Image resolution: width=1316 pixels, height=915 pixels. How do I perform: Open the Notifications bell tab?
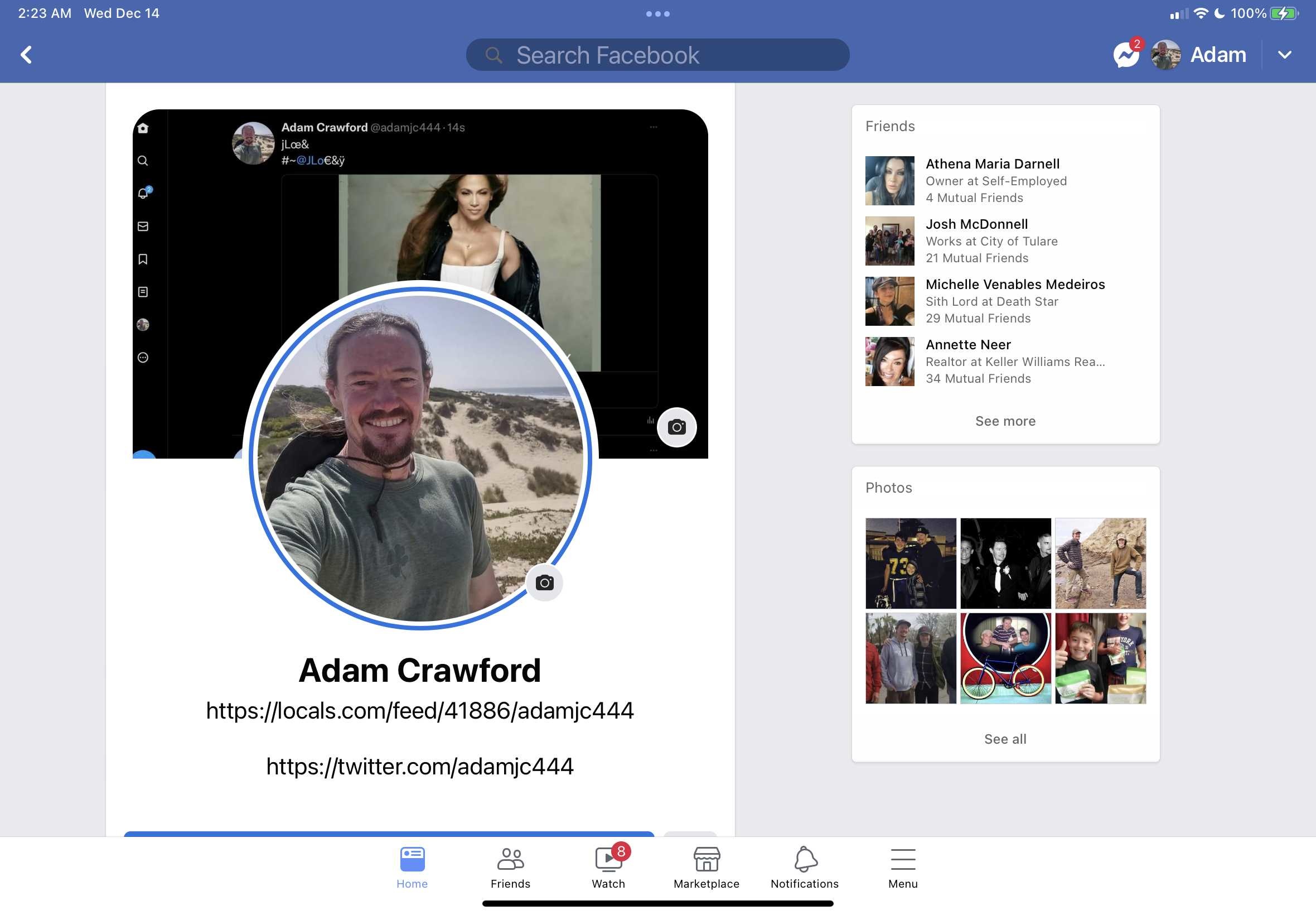pyautogui.click(x=805, y=867)
